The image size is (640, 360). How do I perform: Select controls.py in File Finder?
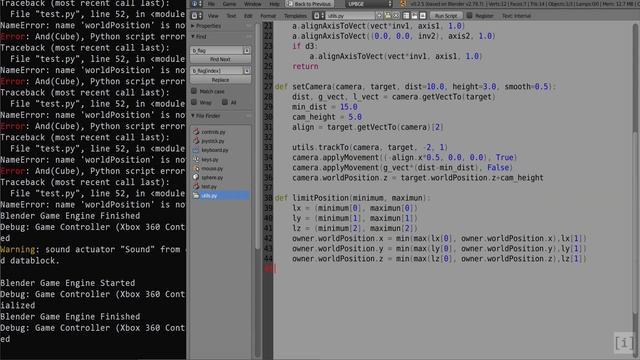click(x=221, y=132)
